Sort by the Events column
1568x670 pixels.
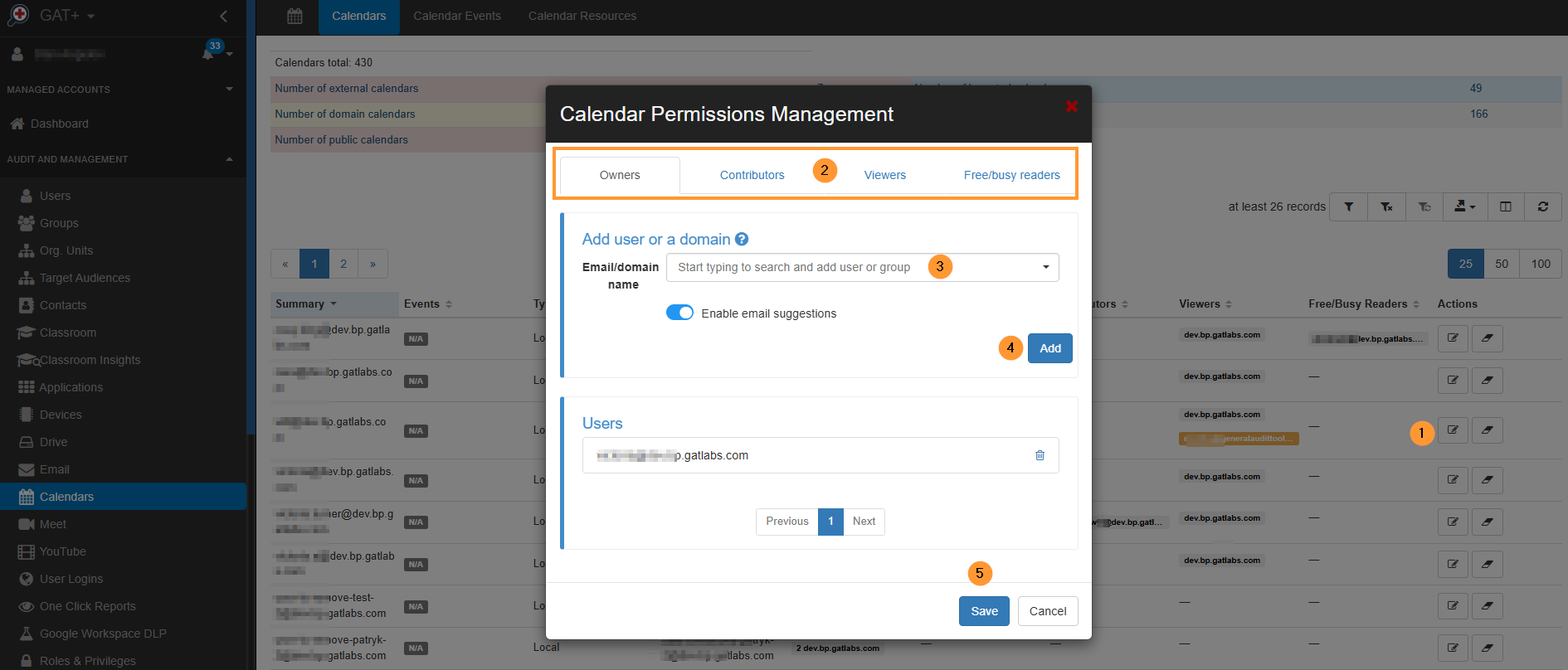(x=428, y=303)
